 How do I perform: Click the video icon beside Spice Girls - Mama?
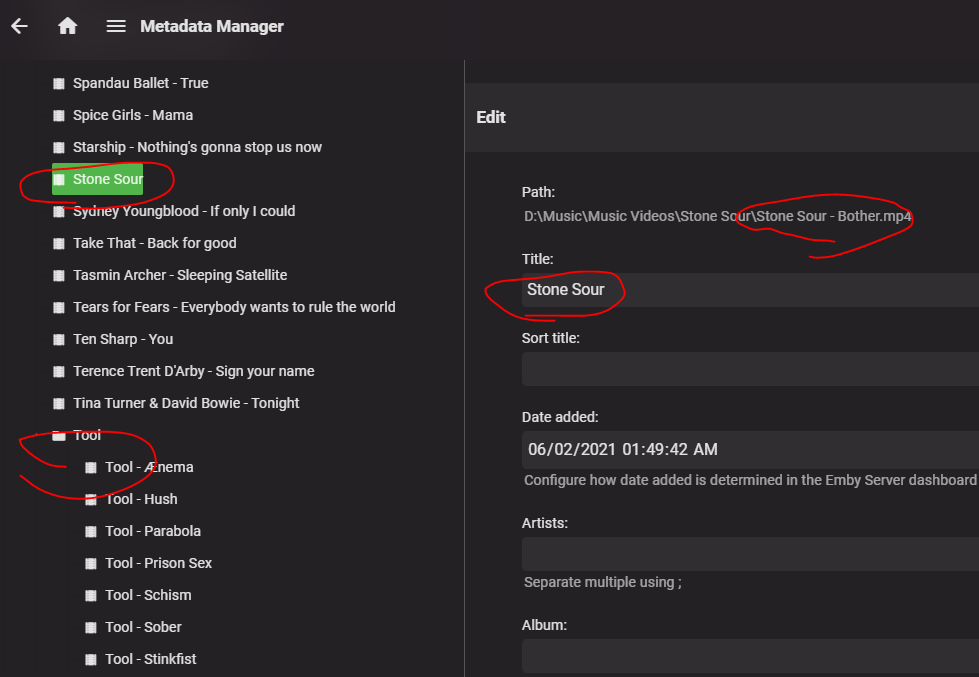click(x=59, y=115)
